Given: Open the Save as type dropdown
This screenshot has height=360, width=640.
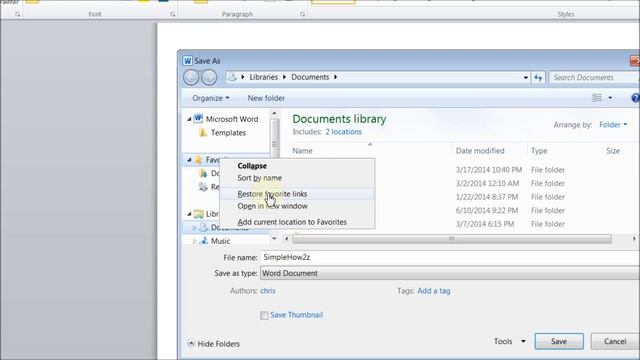Looking at the screenshot, I should [450, 273].
